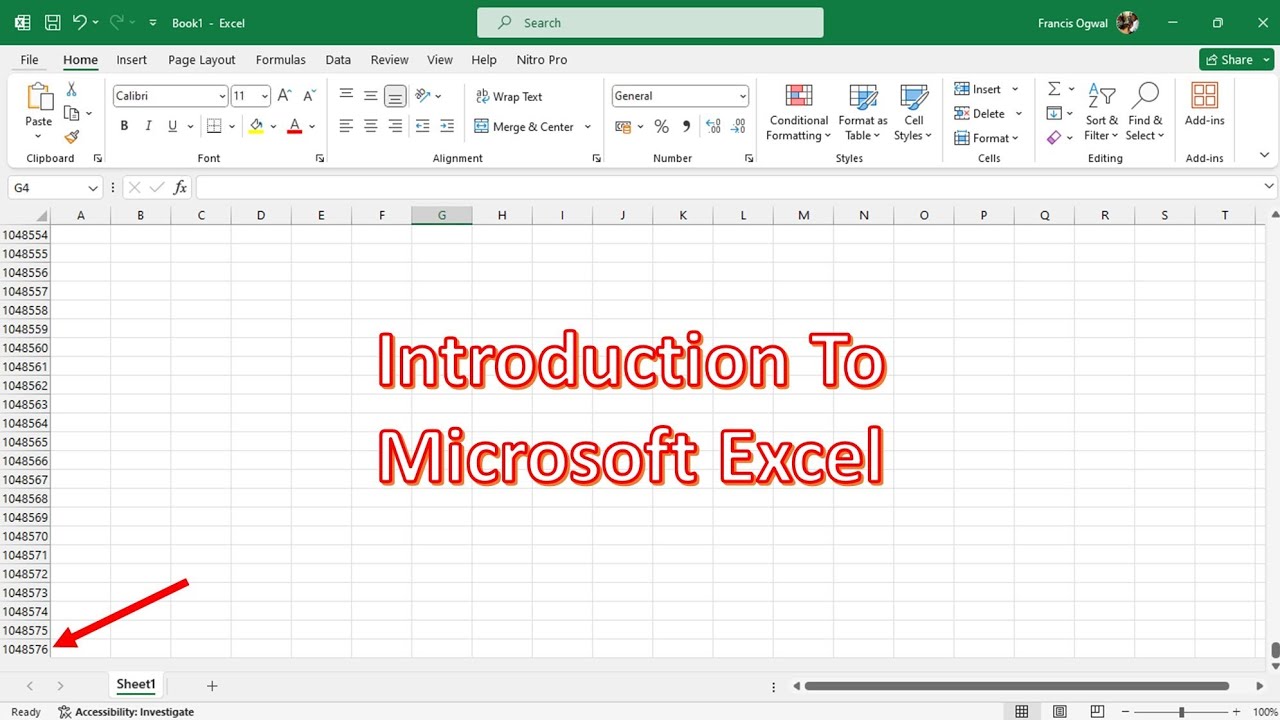Open the General number format dropdown

click(742, 96)
